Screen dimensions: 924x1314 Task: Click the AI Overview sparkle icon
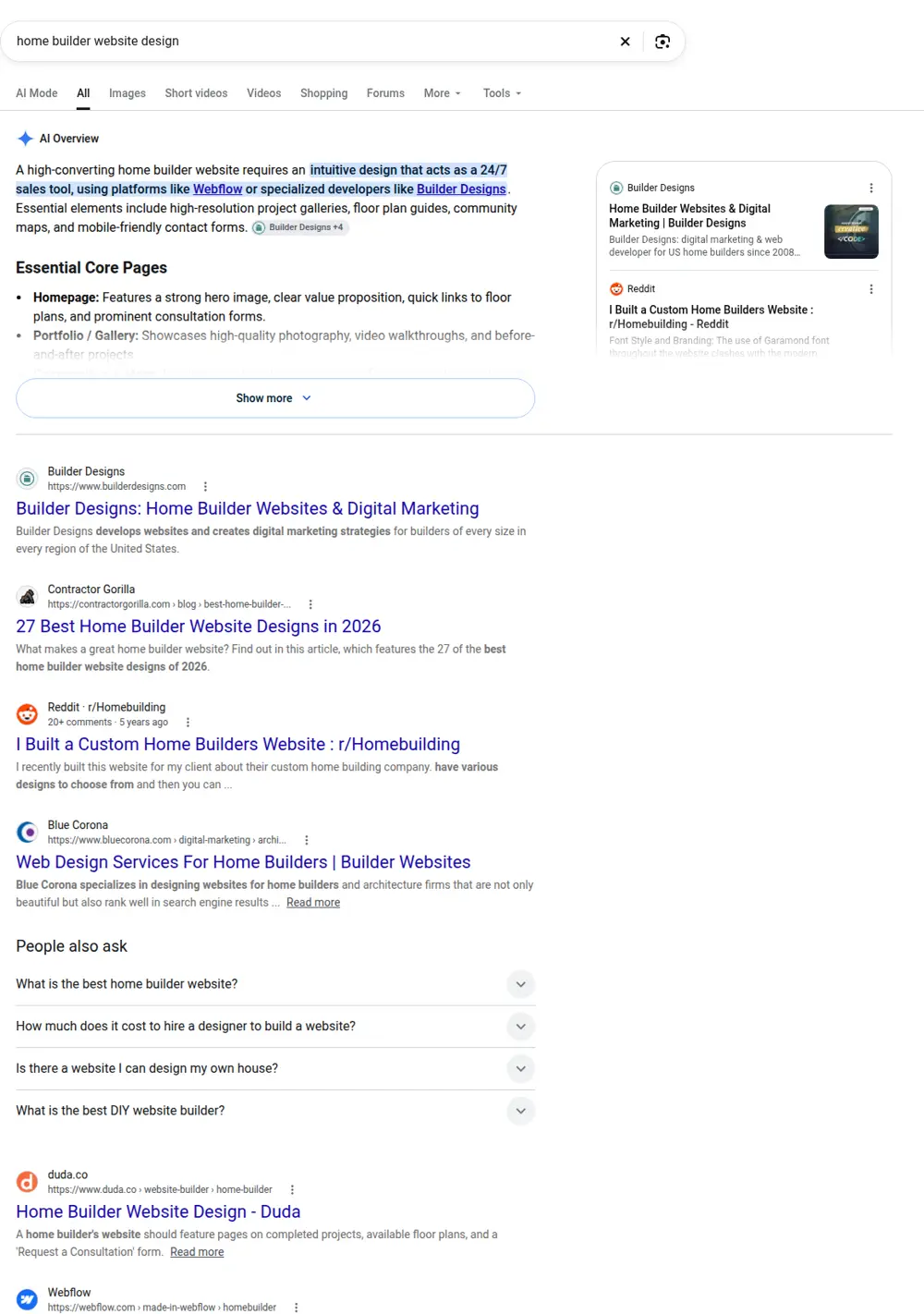(x=26, y=139)
